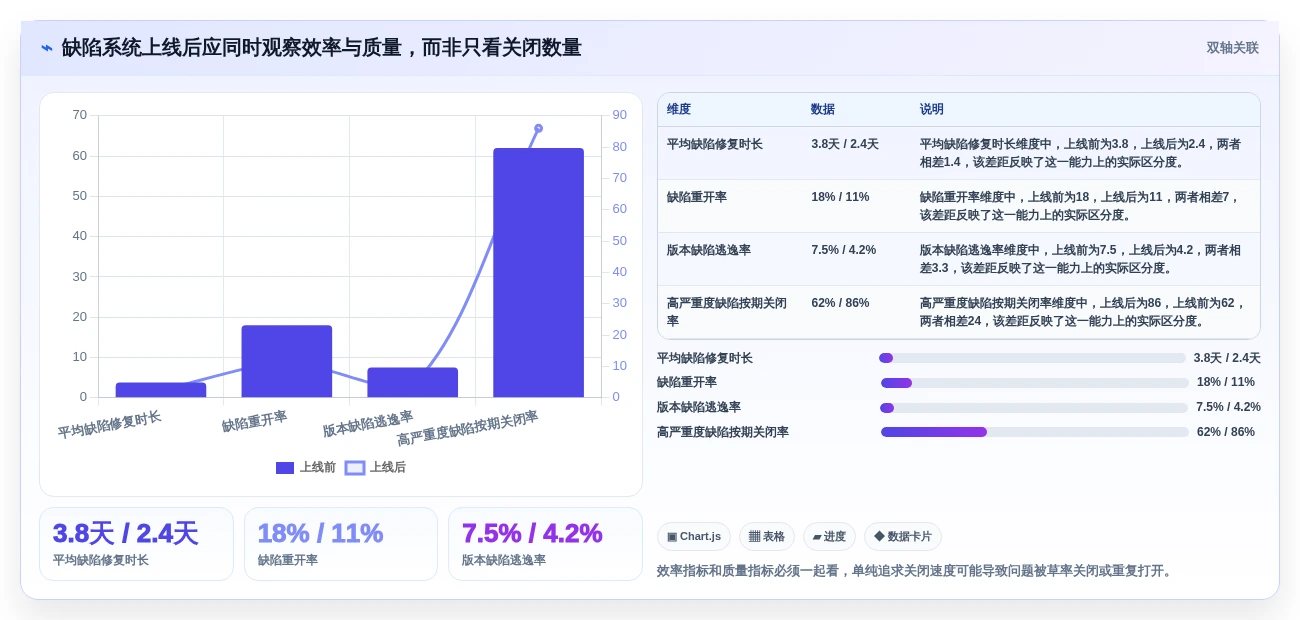This screenshot has height=620, width=1300.
Task: Click the 平均缺陷修复时长 bar in the chart
Action: pyautogui.click(x=161, y=390)
